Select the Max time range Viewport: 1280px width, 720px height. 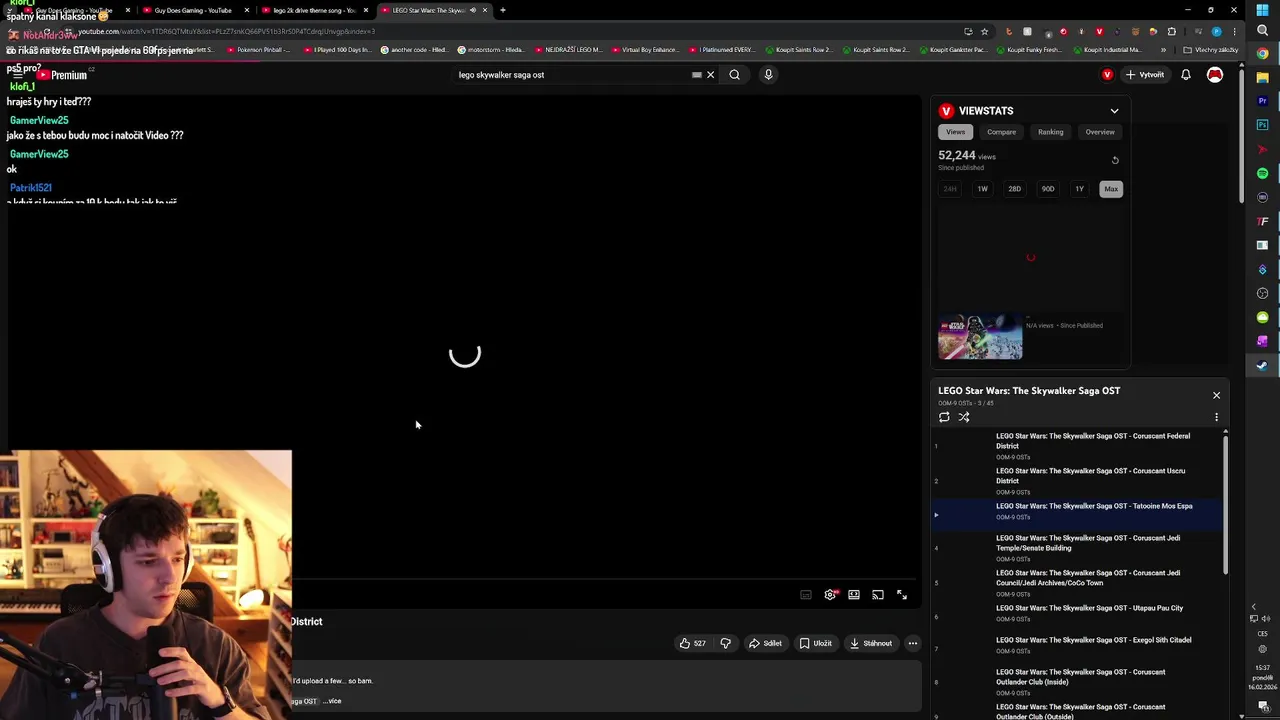click(x=1111, y=189)
